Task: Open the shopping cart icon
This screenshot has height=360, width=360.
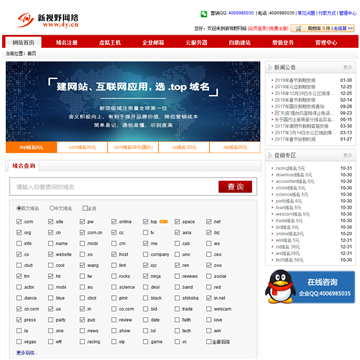Action: (x=298, y=28)
